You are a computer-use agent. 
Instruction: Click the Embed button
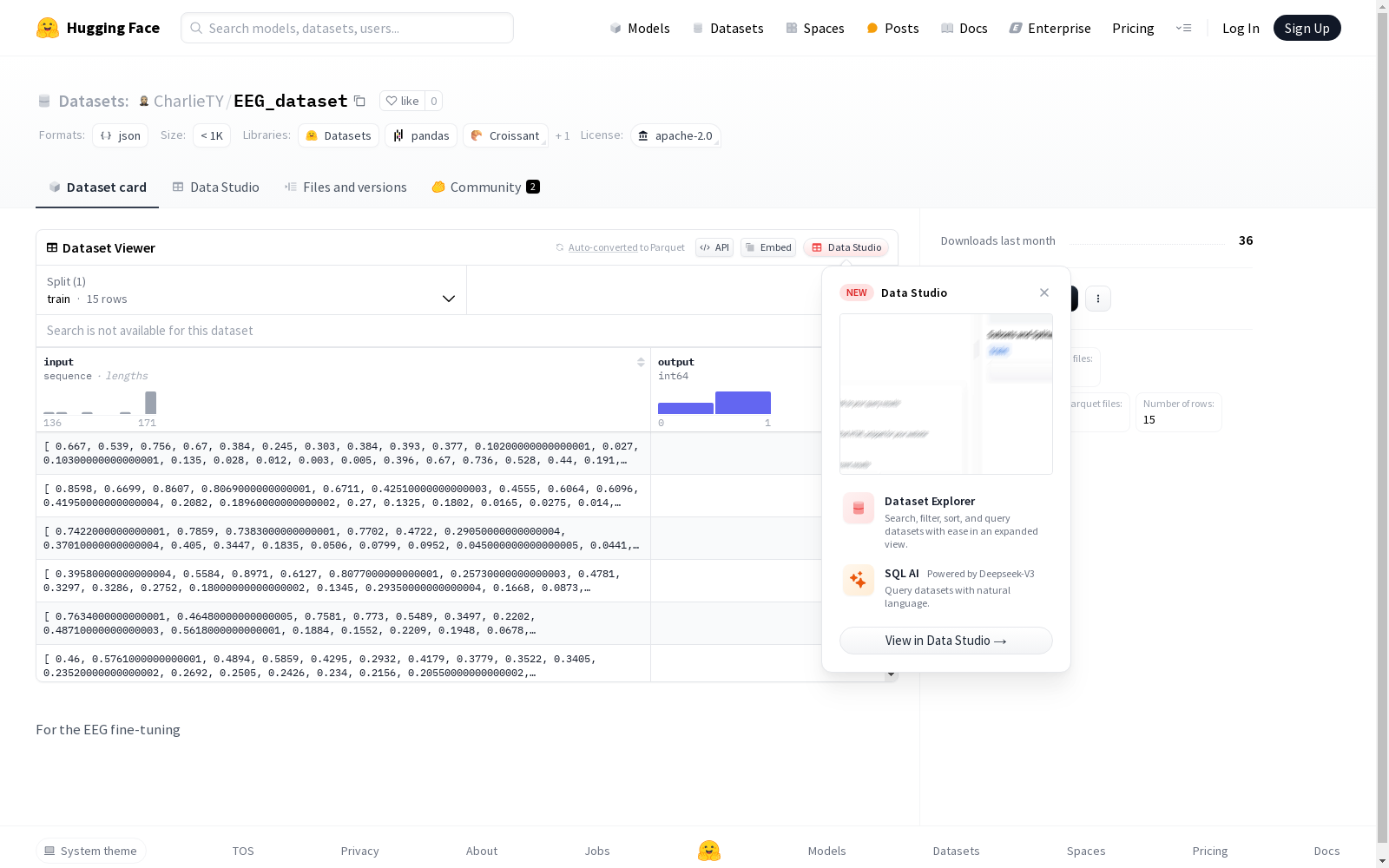click(x=768, y=247)
